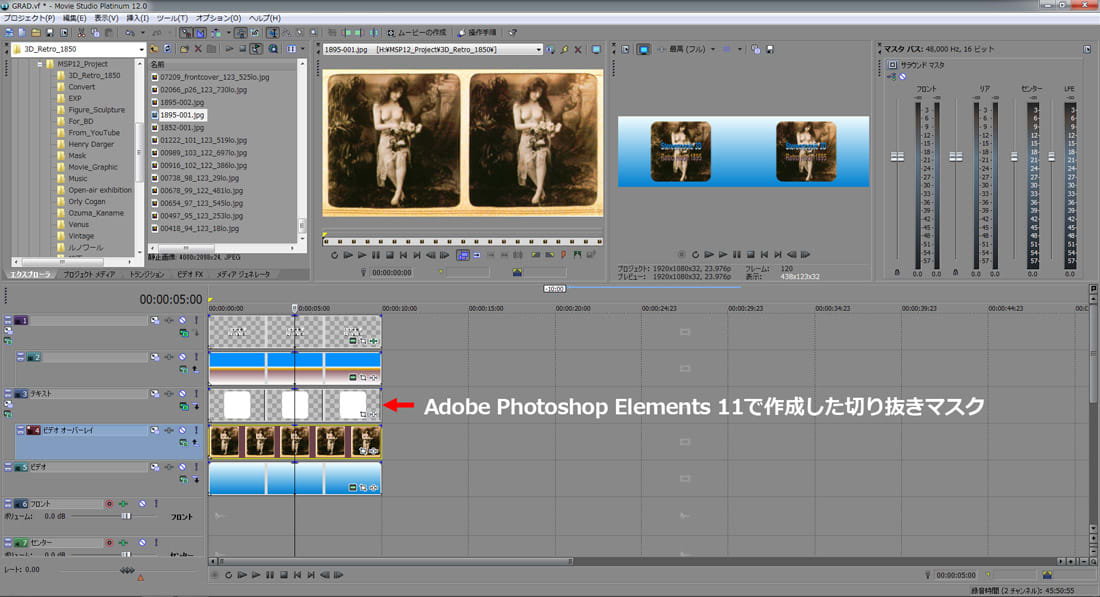Open the video preview external monitor icon
Image resolution: width=1100 pixels, height=597 pixels.
[x=643, y=50]
